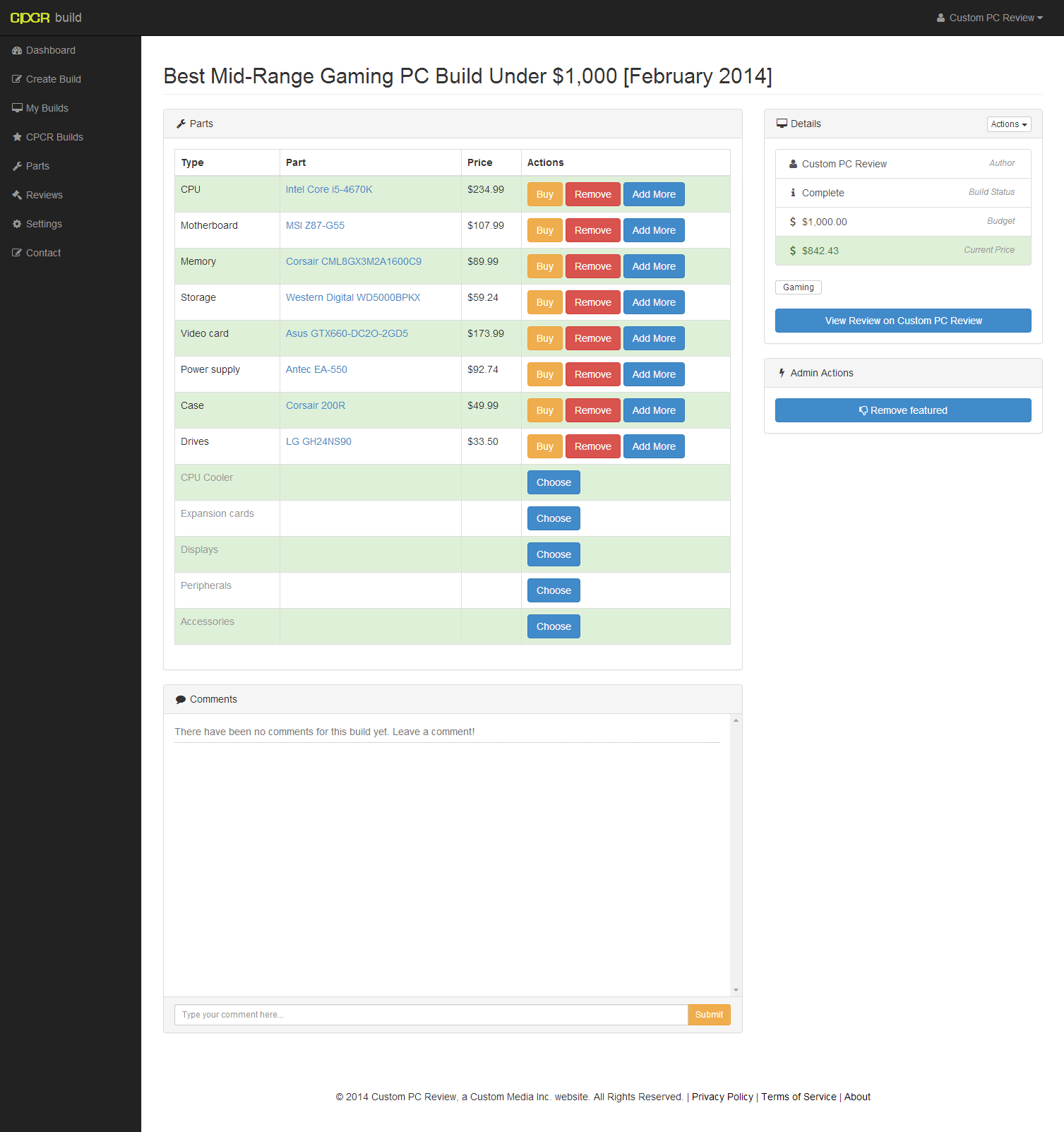The image size is (1064, 1132).
Task: Add more memory parts via Add More
Action: [x=654, y=266]
